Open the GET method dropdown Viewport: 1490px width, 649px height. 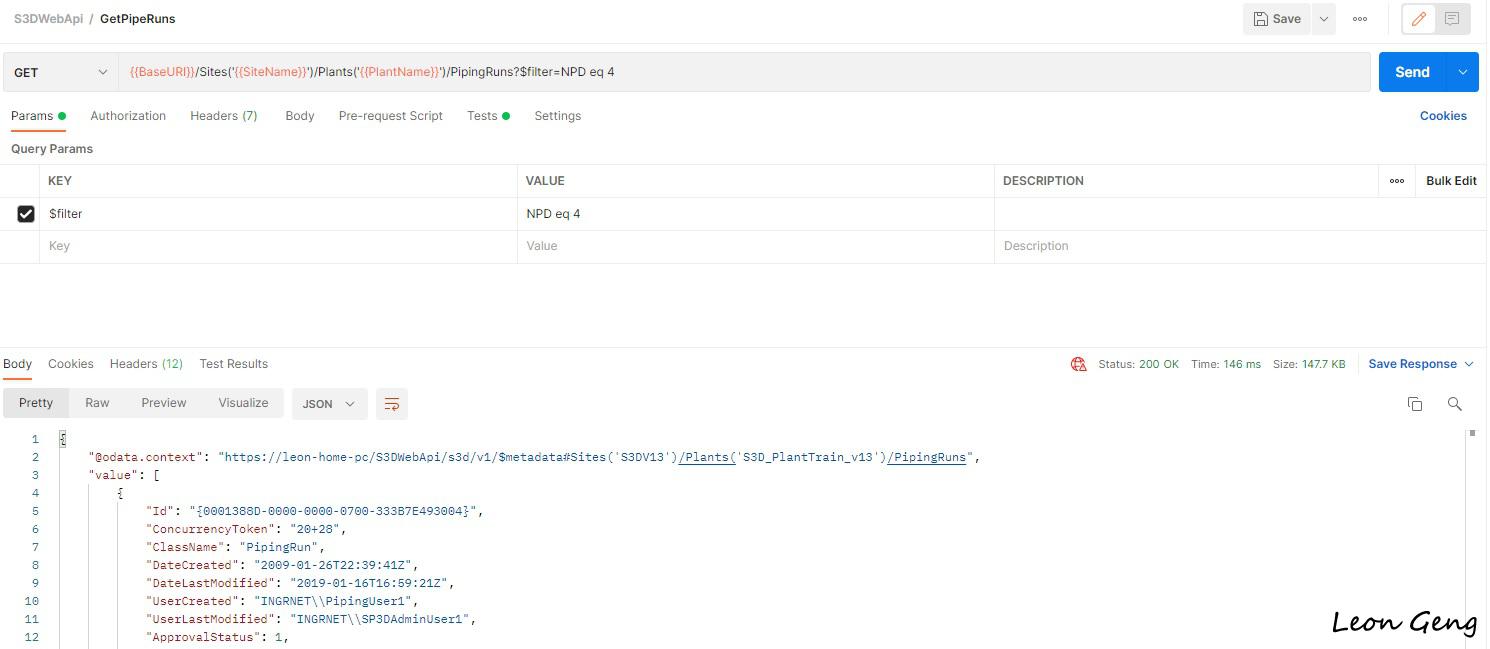60,72
